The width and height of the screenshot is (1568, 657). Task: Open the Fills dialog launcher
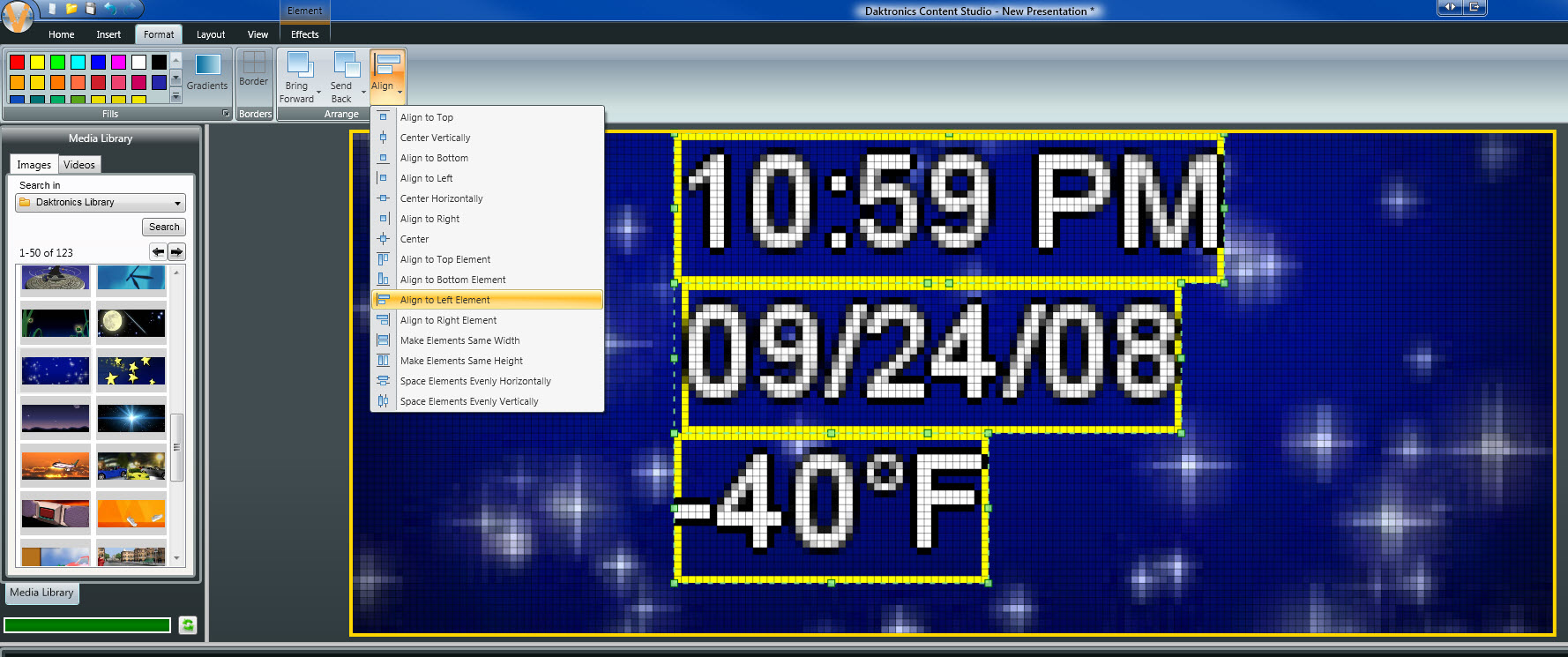pos(226,114)
